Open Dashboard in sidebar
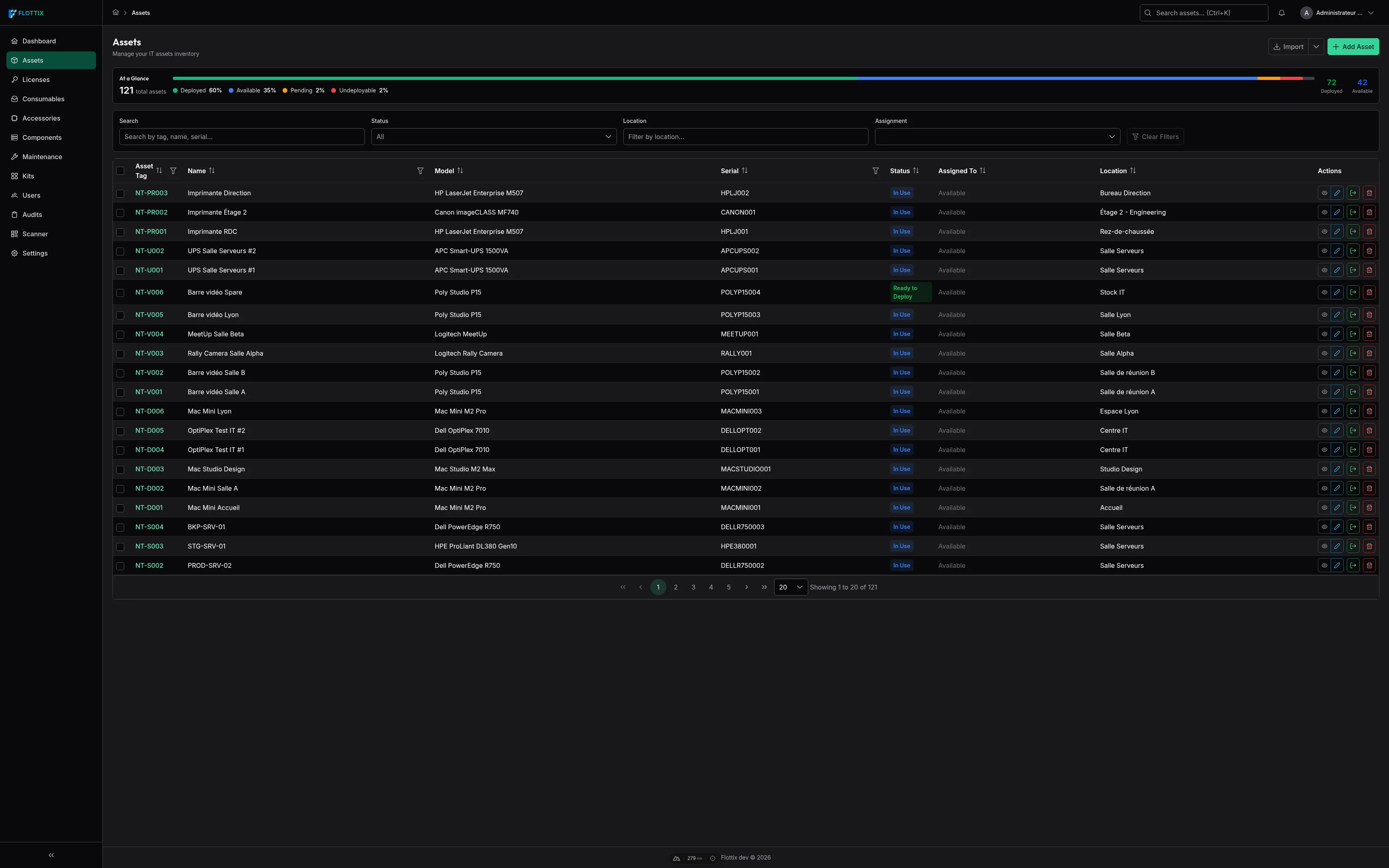Image resolution: width=1389 pixels, height=868 pixels. [x=51, y=41]
